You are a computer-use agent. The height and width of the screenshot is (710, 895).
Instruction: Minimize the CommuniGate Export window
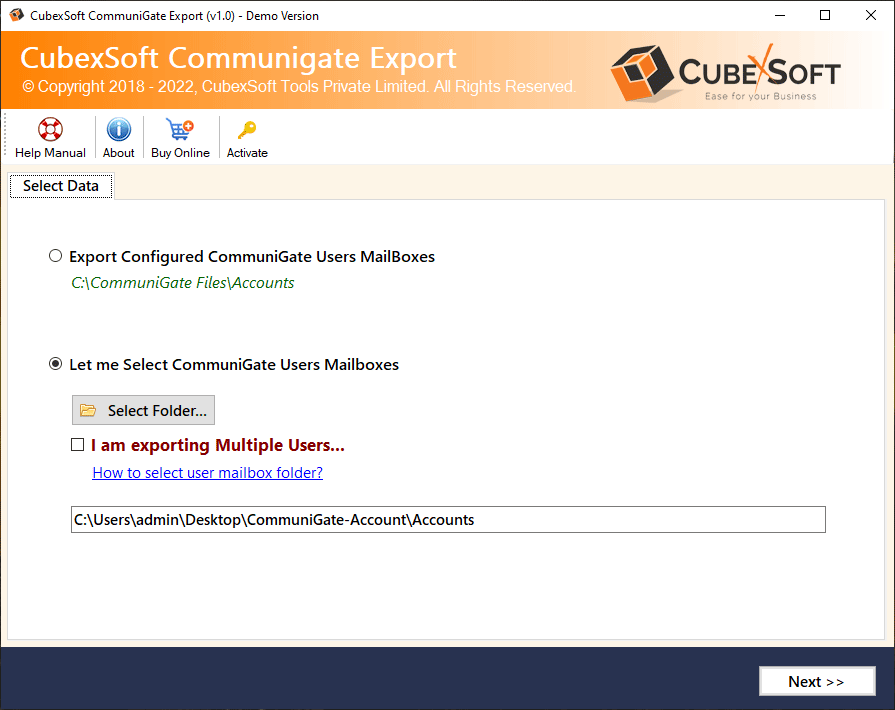[780, 15]
